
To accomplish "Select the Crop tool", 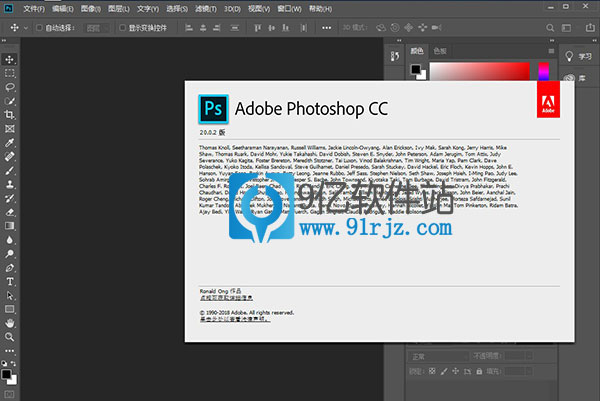I will click(x=10, y=115).
